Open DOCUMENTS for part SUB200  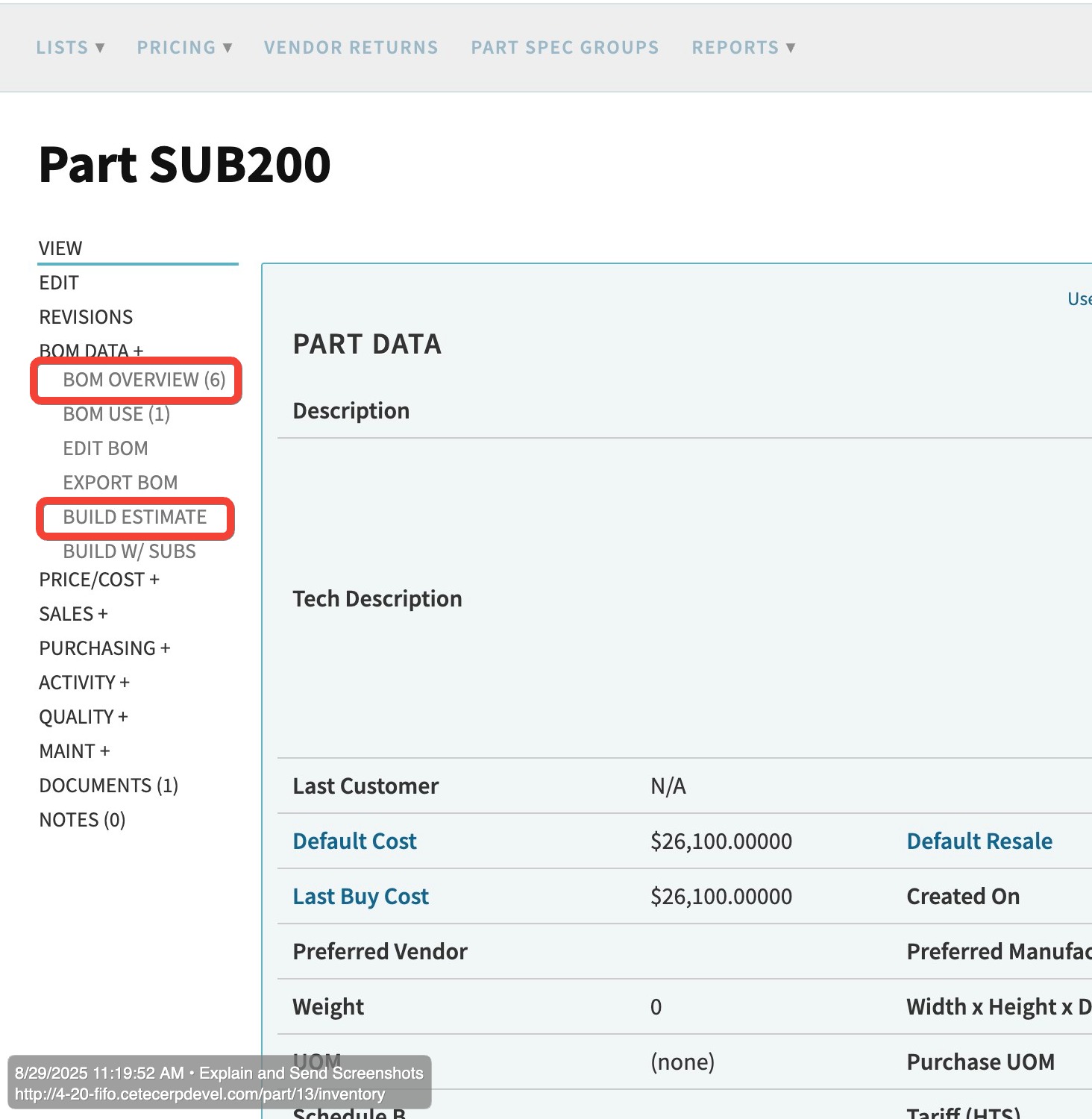pyautogui.click(x=108, y=785)
